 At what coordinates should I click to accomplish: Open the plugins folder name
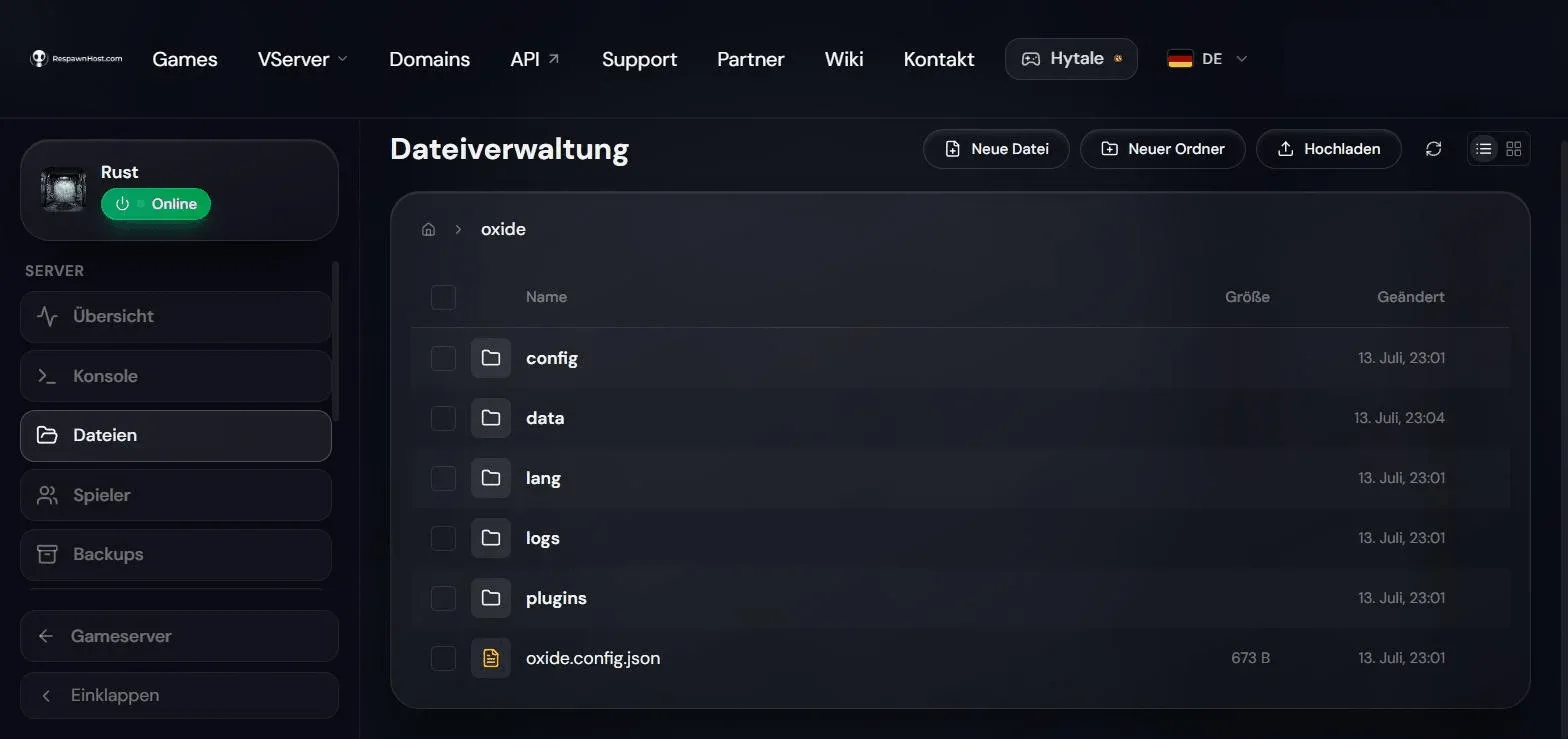556,598
